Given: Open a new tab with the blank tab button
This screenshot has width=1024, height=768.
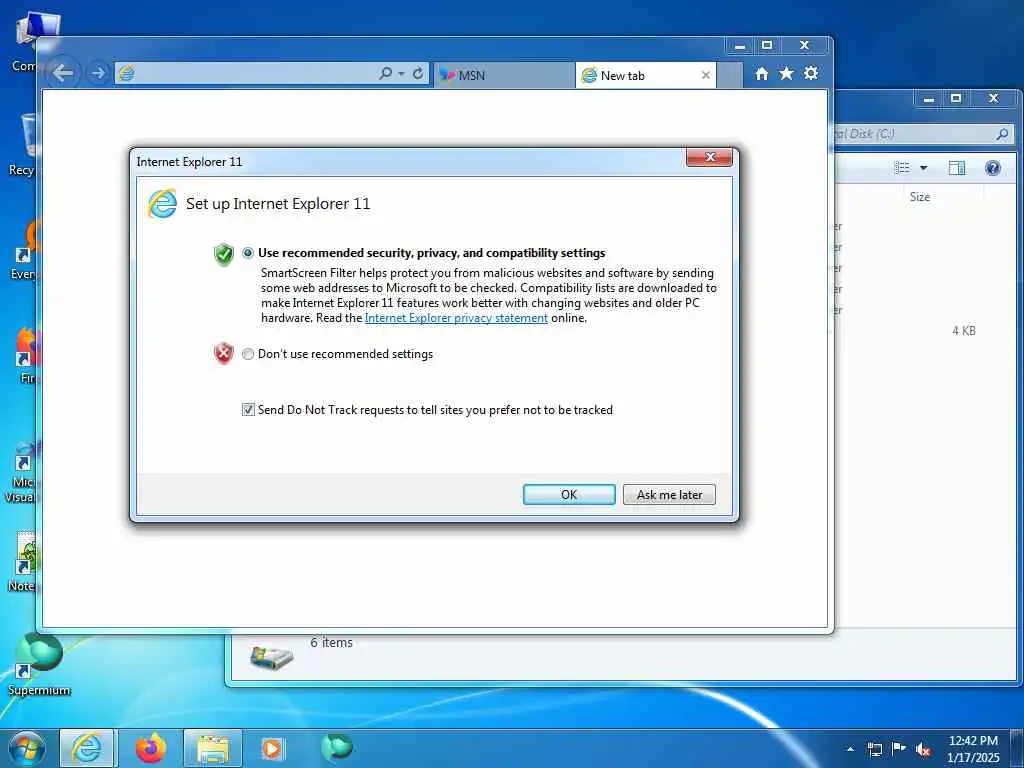Looking at the screenshot, I should click(729, 76).
